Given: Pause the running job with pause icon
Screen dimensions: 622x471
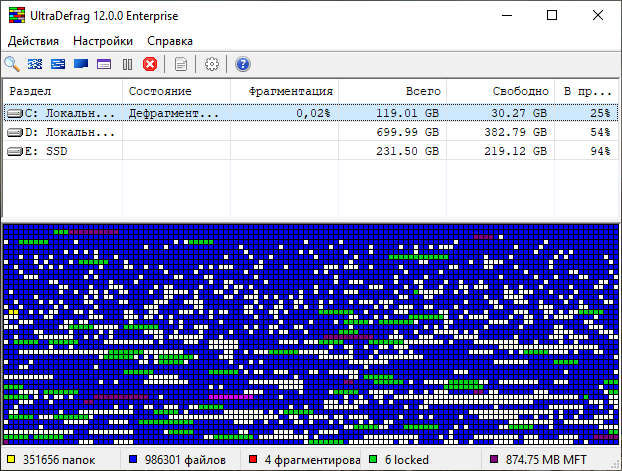Looking at the screenshot, I should pyautogui.click(x=127, y=64).
